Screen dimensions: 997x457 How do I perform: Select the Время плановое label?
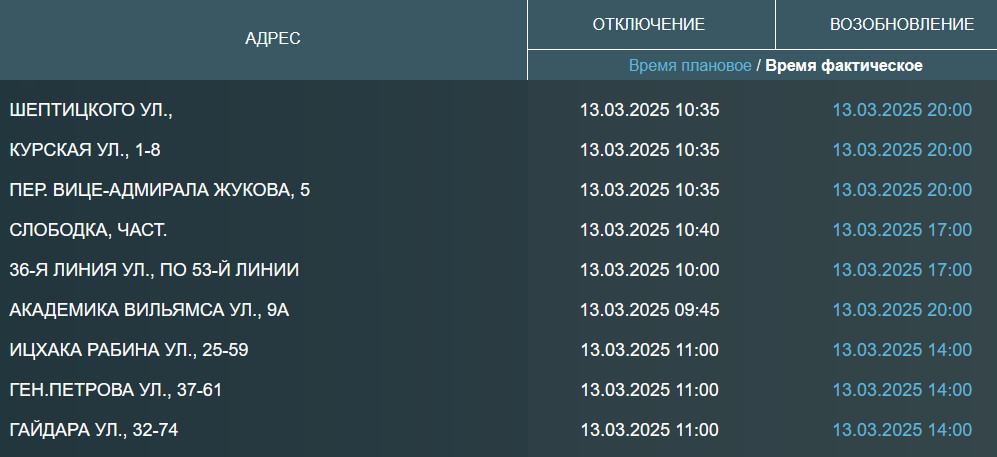click(x=690, y=66)
